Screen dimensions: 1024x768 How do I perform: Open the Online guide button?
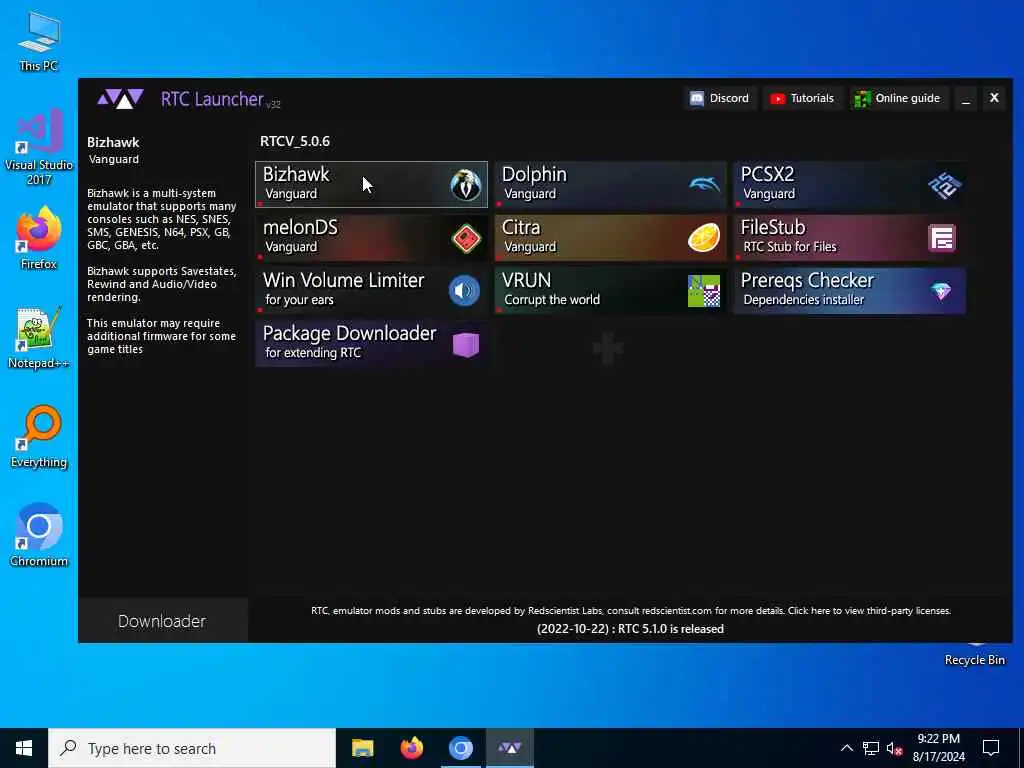point(898,98)
